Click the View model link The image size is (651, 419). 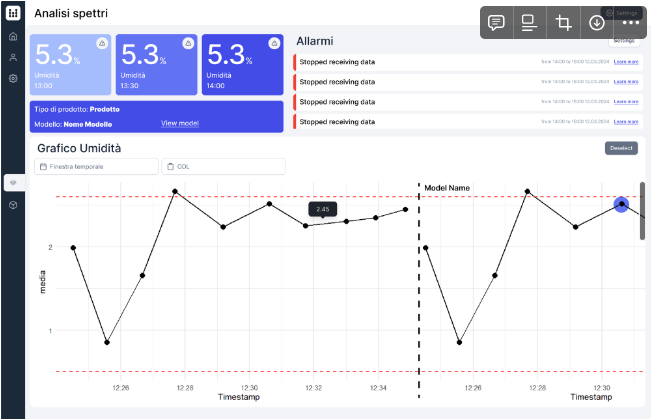point(180,124)
